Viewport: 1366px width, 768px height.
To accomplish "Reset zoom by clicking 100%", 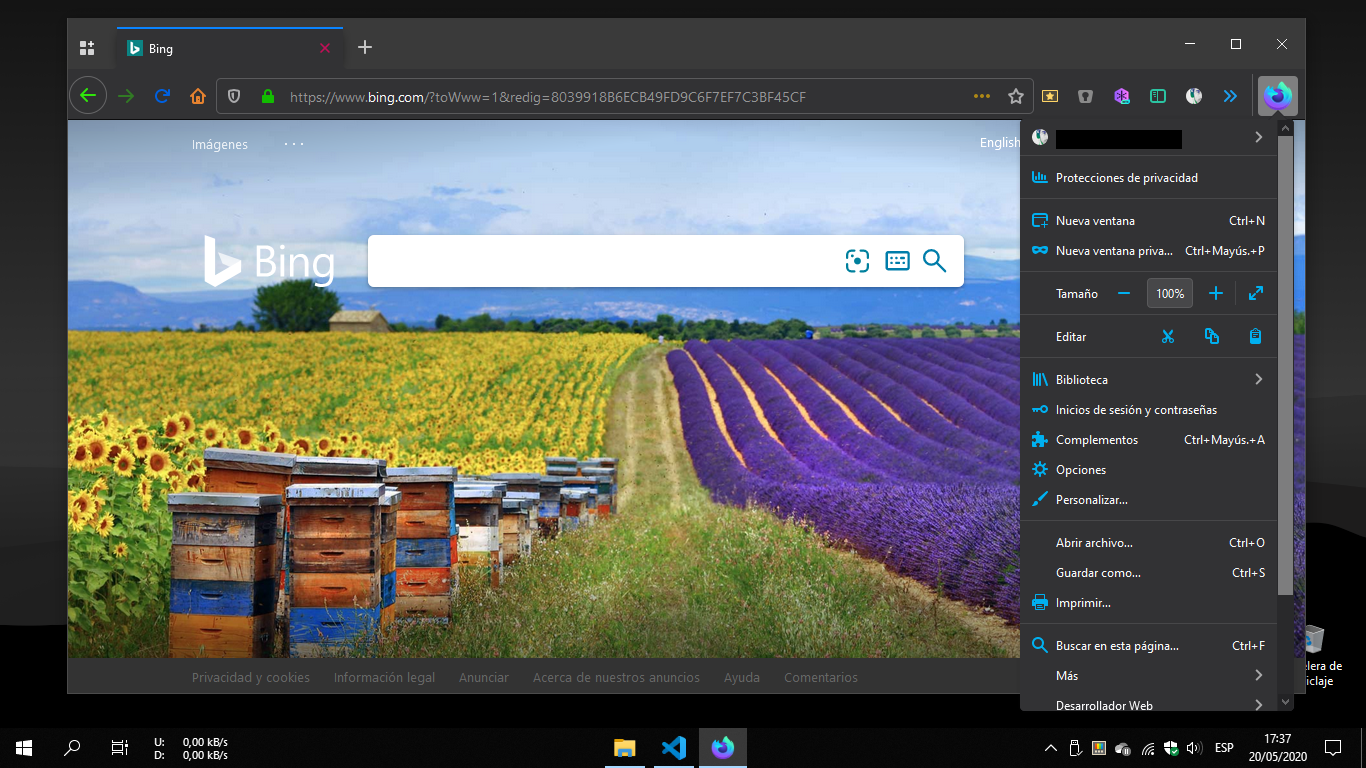I will coord(1170,294).
